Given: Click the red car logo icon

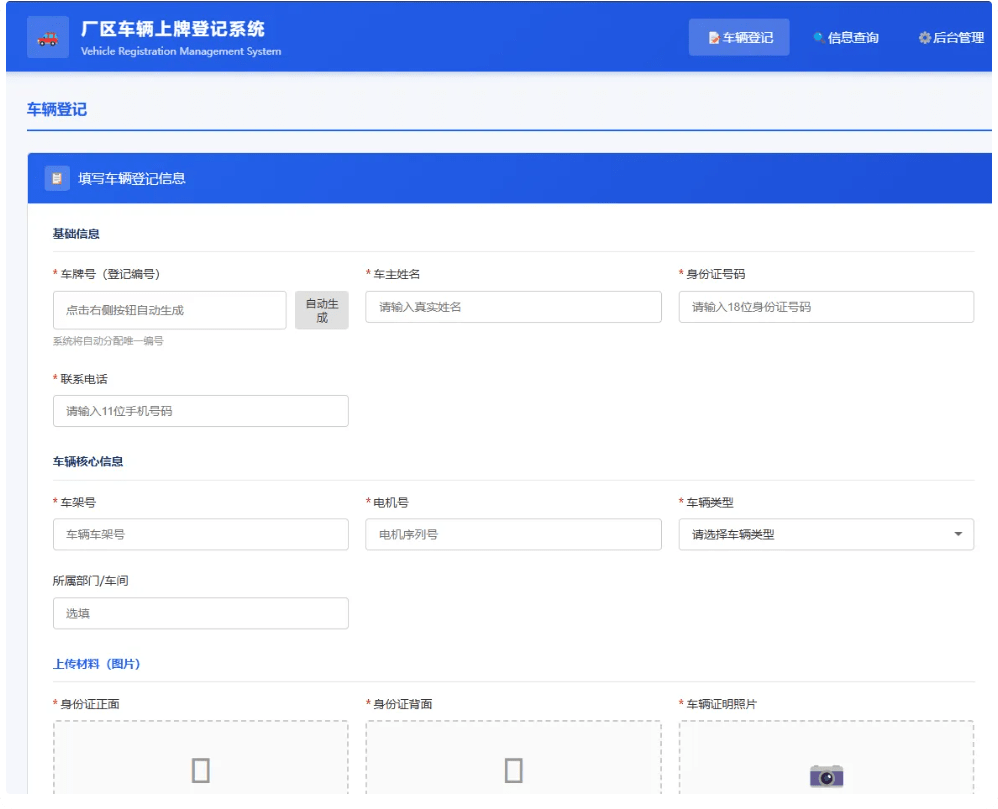Looking at the screenshot, I should [48, 38].
